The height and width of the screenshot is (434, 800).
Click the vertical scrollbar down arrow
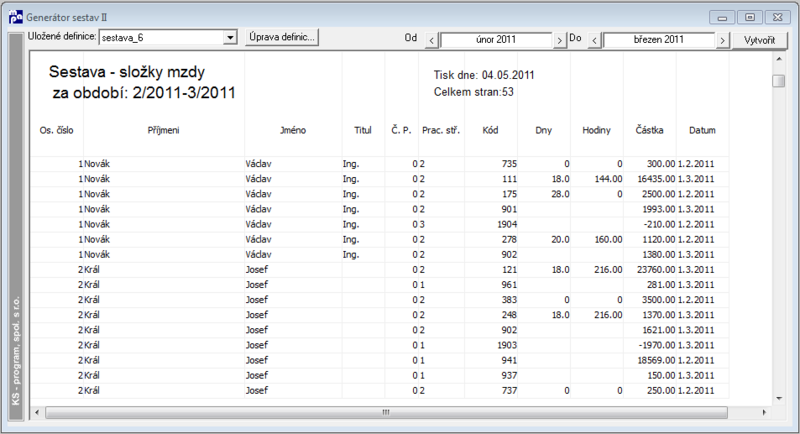click(x=779, y=398)
